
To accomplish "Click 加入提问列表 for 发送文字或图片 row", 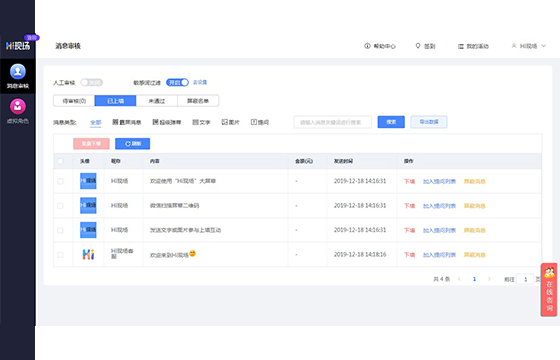I will pos(439,230).
